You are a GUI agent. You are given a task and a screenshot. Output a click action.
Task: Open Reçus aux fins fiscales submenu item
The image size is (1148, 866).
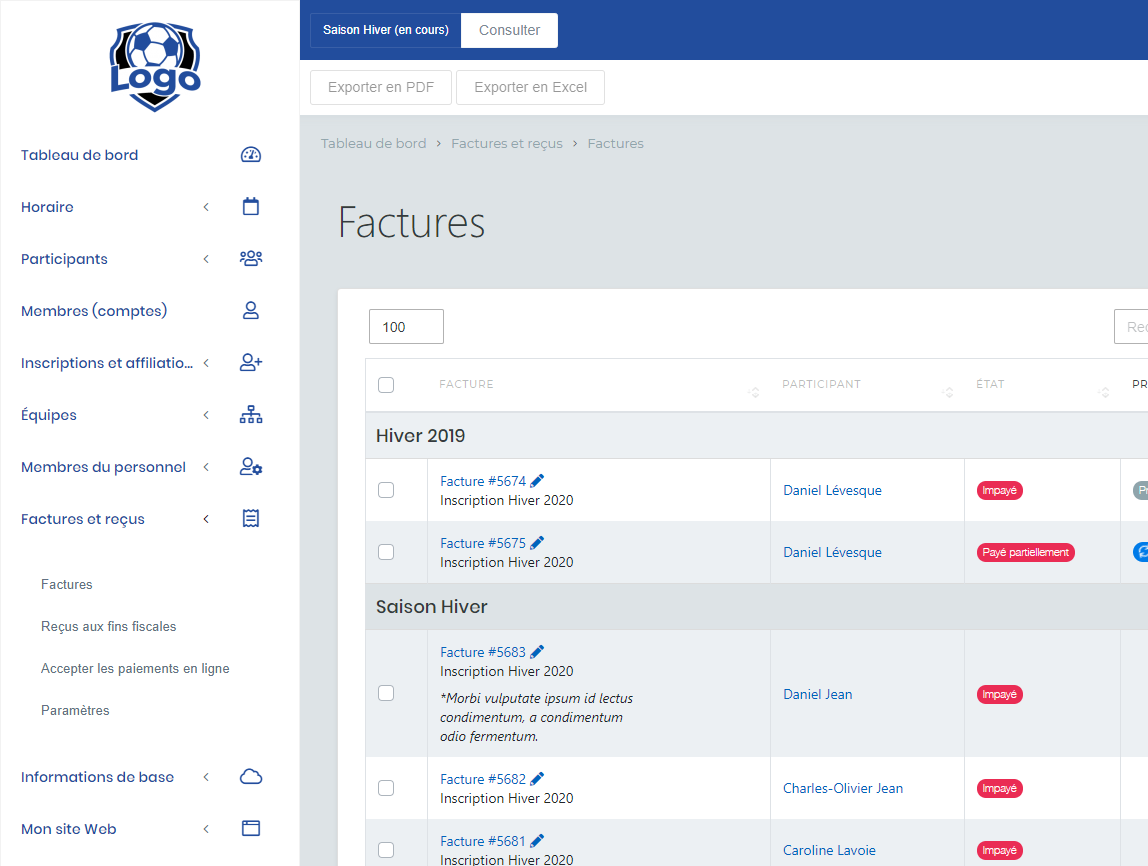point(108,627)
